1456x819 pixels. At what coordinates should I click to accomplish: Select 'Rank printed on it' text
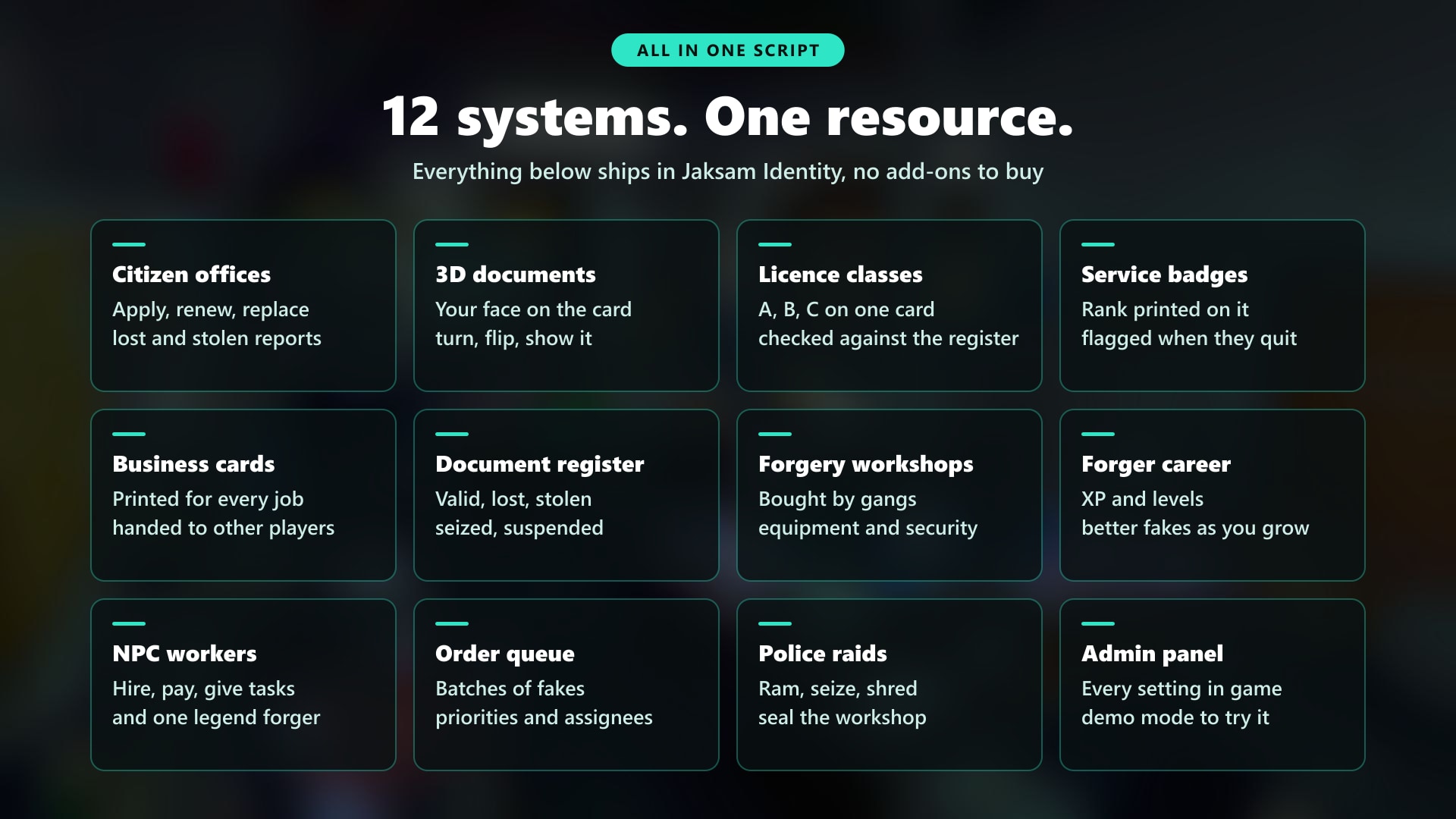1165,309
